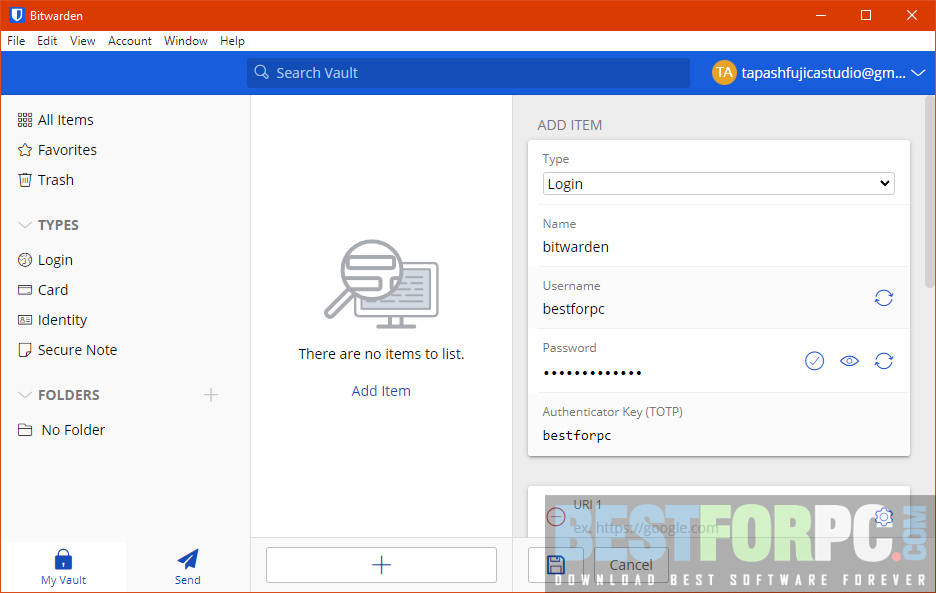
Task: Filter by Secure Note icon
Action: pyautogui.click(x=24, y=350)
